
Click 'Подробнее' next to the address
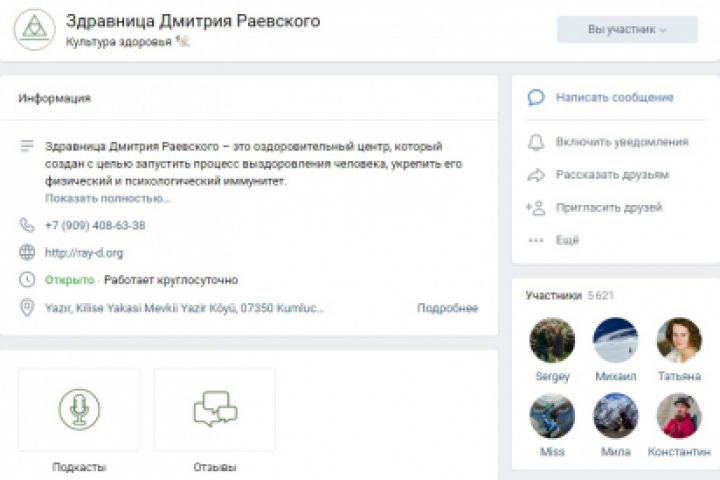point(447,308)
